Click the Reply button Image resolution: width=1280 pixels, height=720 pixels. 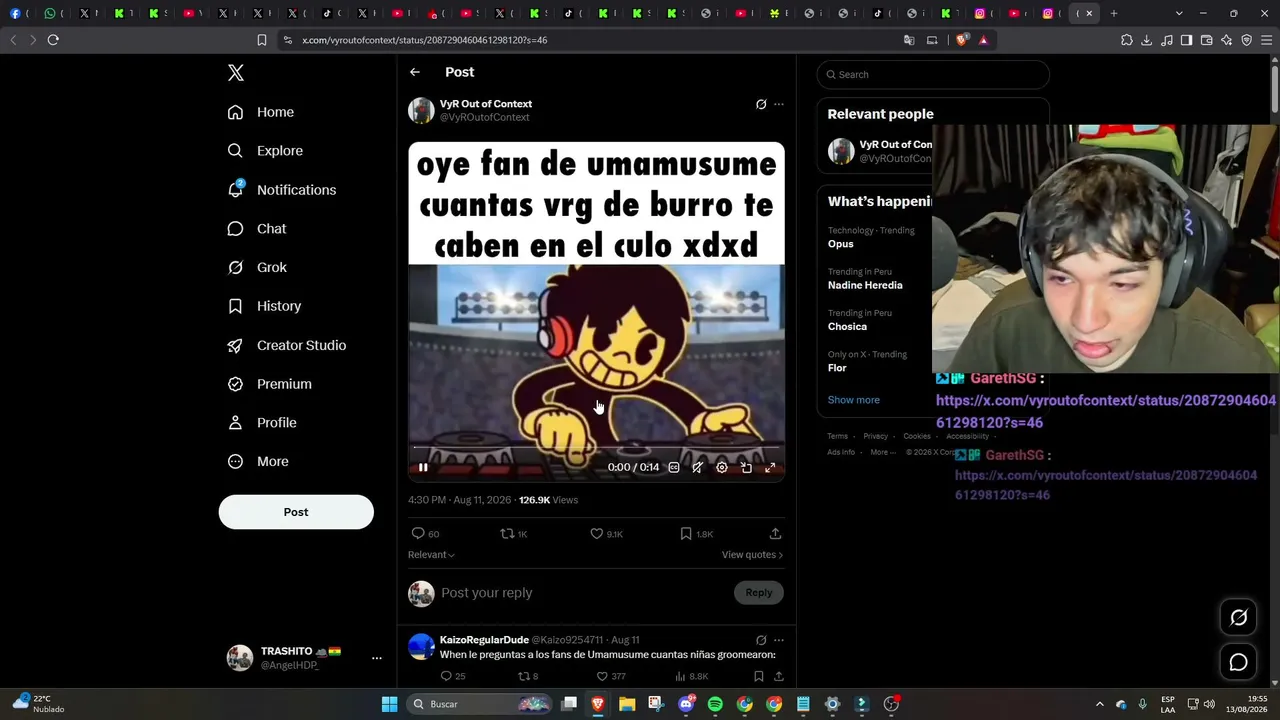coord(759,593)
